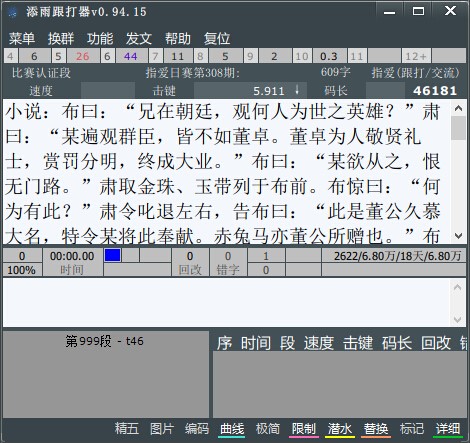The image size is (470, 443).
Task: Click the 00:00.00 timer display
Action: (x=72, y=256)
